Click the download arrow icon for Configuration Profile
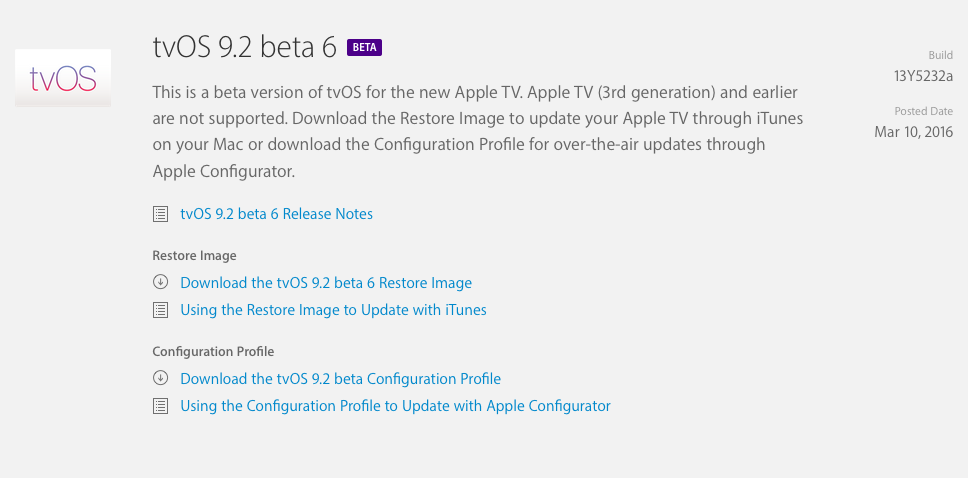 161,378
